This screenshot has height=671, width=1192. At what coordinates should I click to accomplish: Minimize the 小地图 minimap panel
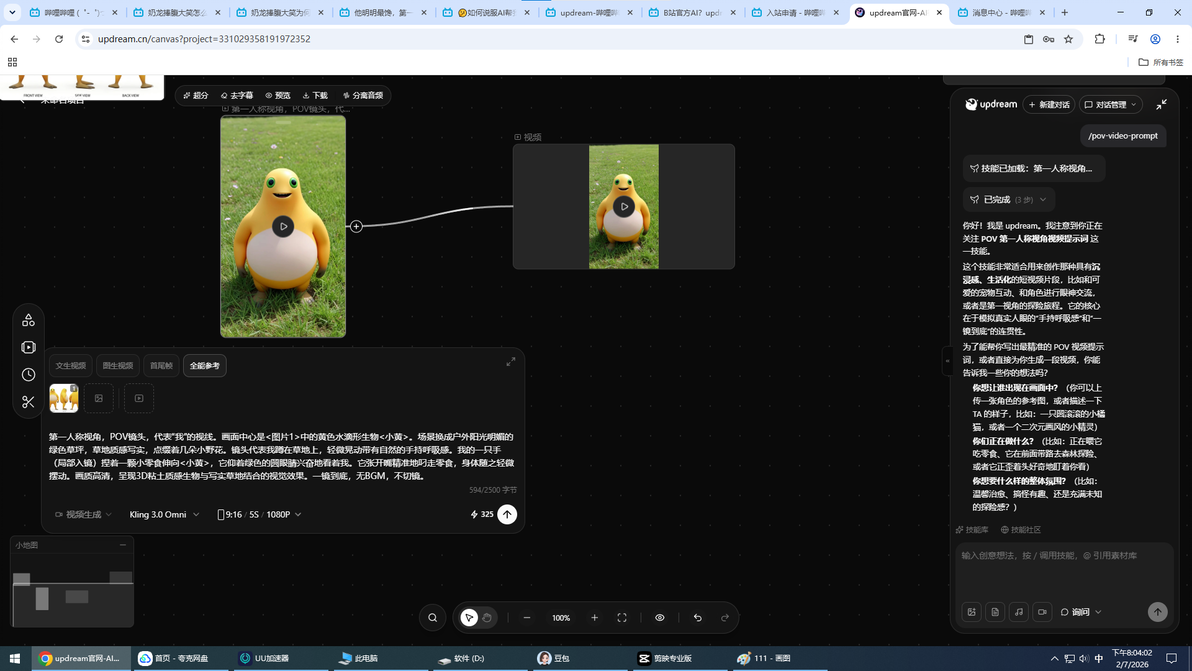[x=122, y=545]
